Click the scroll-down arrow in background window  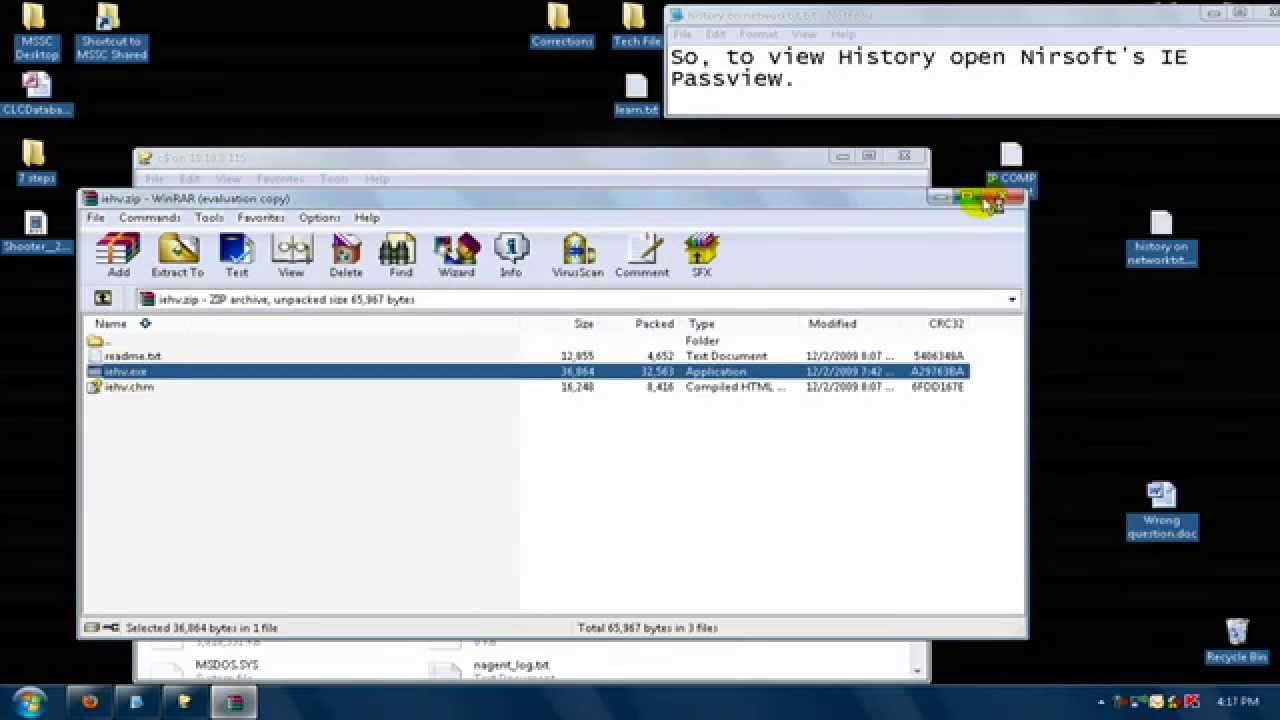[917, 671]
